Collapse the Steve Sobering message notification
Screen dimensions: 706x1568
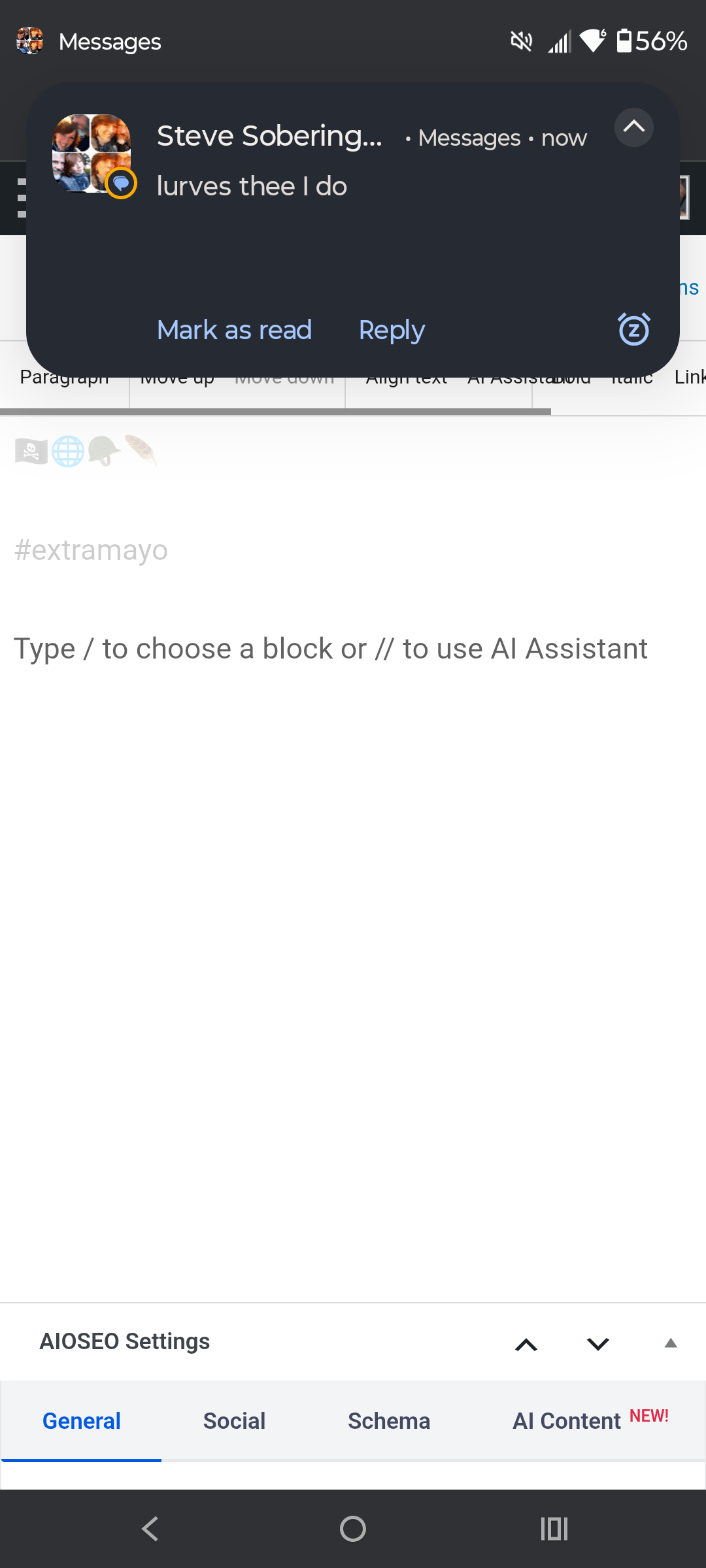pos(633,127)
